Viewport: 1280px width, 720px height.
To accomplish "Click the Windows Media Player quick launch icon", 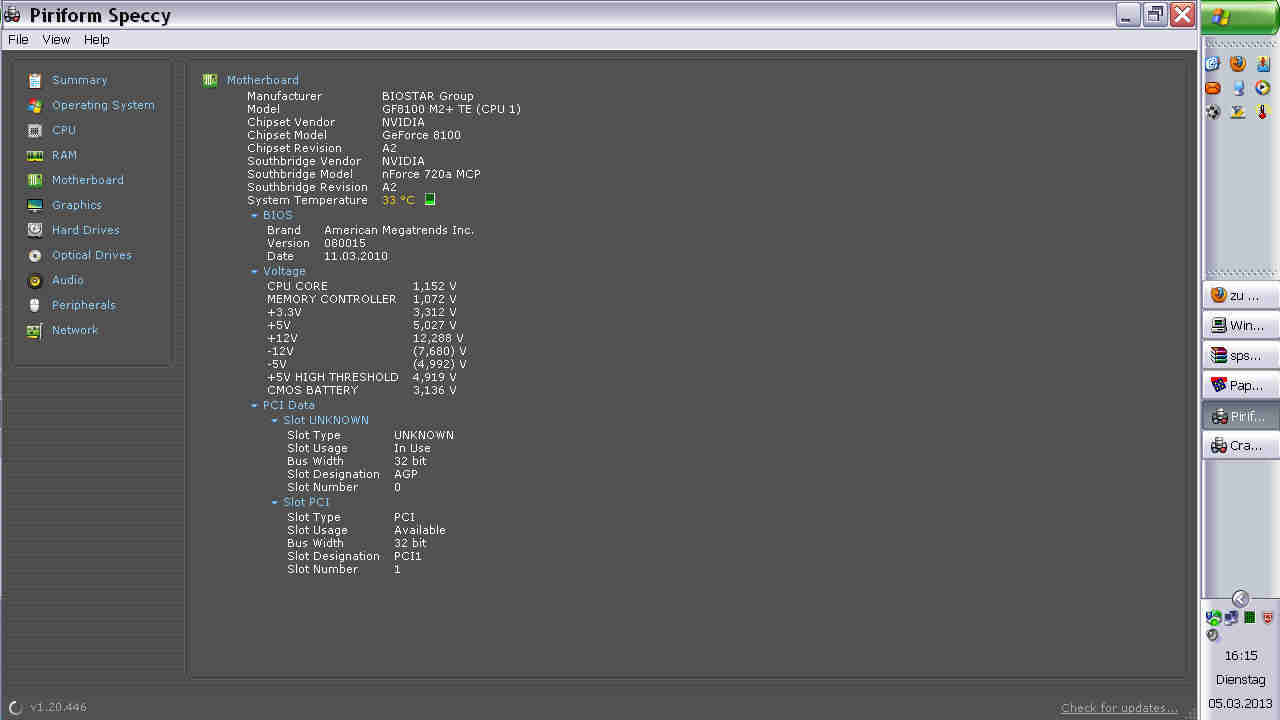I will click(x=1263, y=88).
